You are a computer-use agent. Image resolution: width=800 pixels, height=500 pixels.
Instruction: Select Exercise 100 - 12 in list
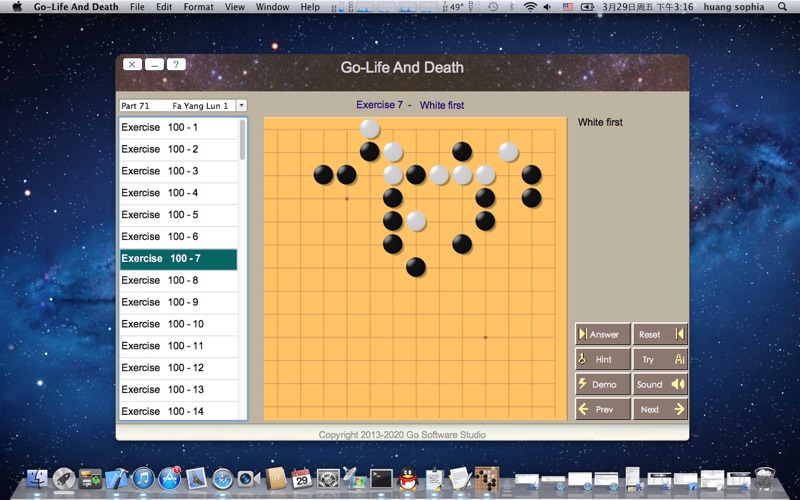[x=179, y=368]
